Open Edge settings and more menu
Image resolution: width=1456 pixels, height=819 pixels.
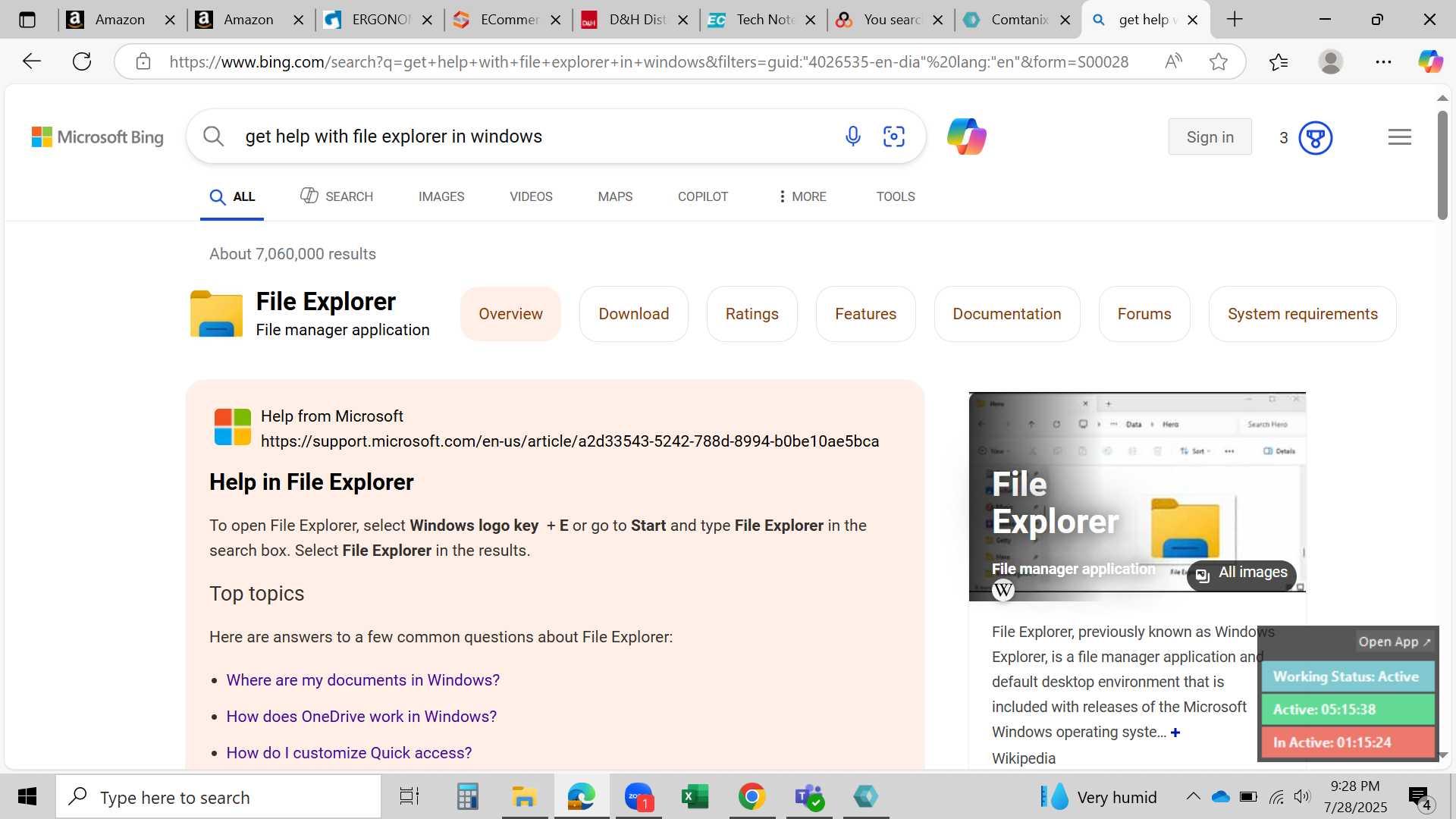pyautogui.click(x=1383, y=61)
